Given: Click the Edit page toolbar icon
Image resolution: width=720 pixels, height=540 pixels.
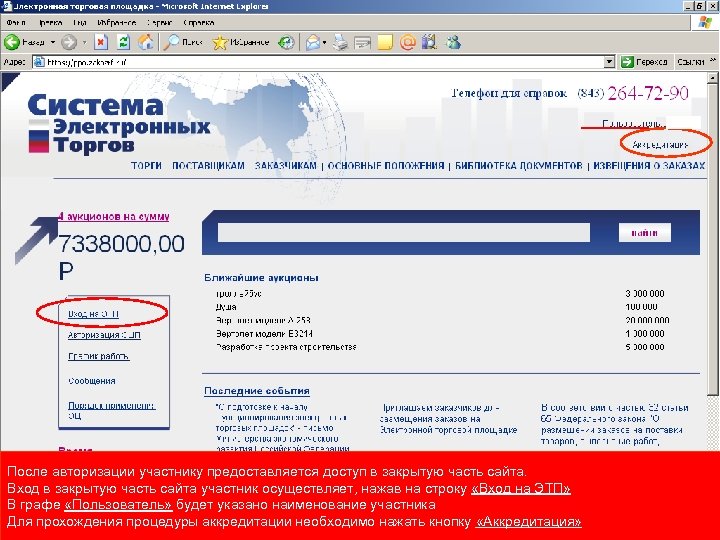Looking at the screenshot, I should (x=362, y=42).
